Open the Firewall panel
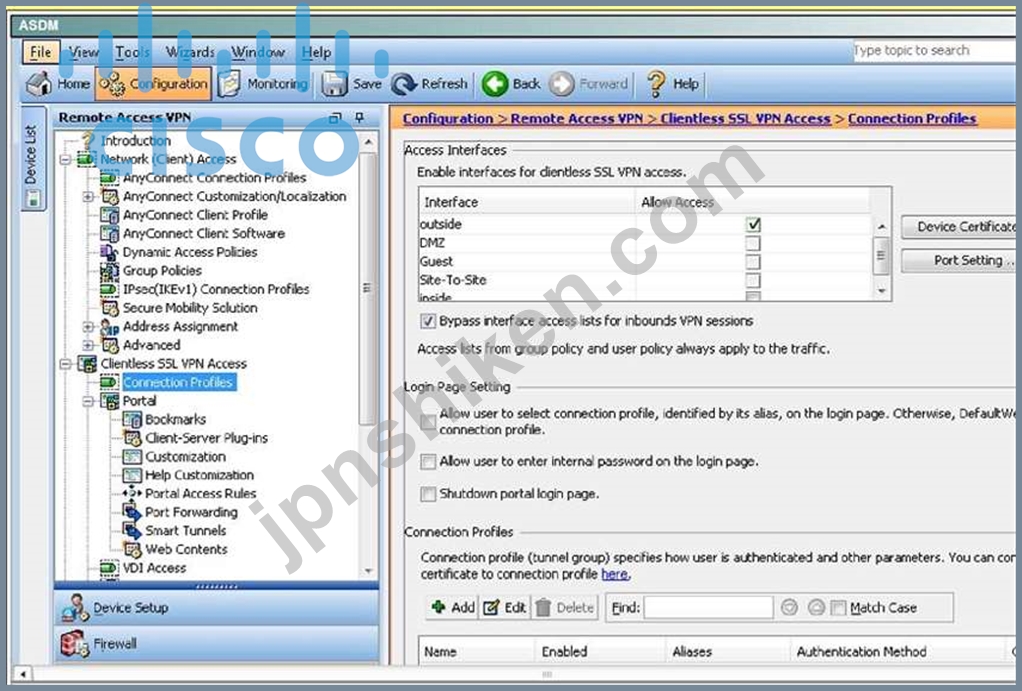The width and height of the screenshot is (1022, 691). pos(216,644)
